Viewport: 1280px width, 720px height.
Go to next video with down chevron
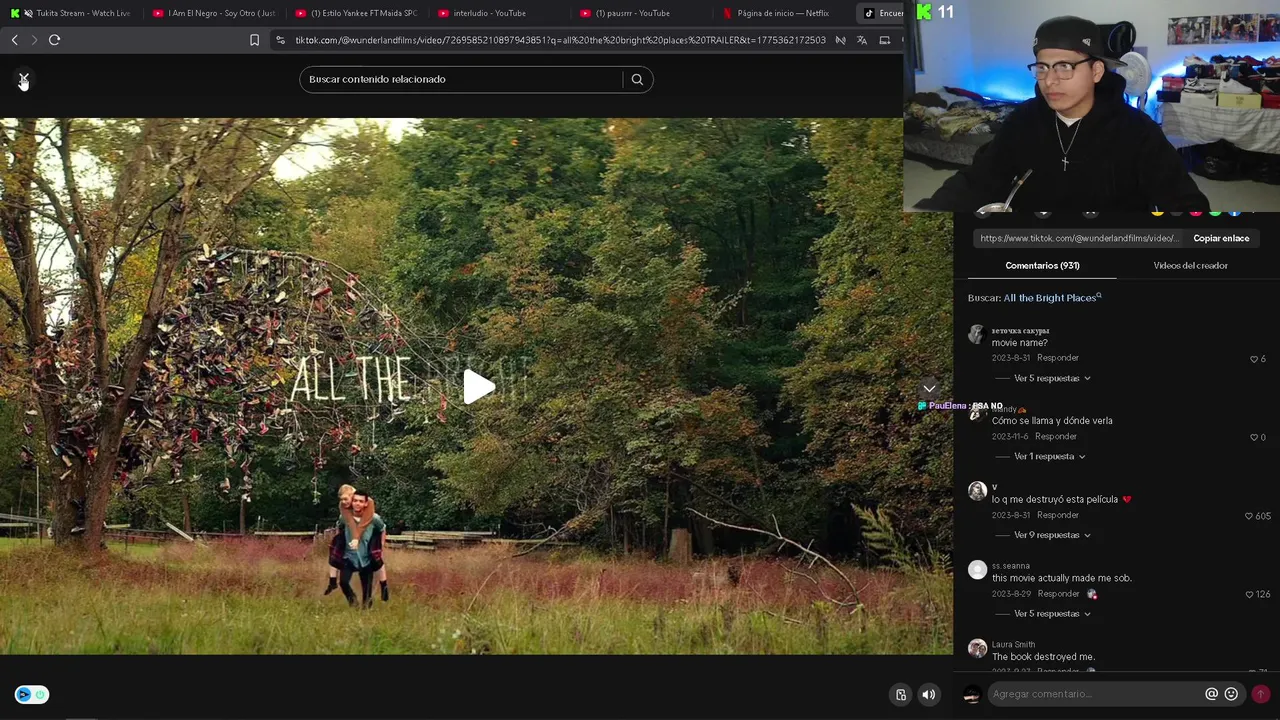(929, 388)
